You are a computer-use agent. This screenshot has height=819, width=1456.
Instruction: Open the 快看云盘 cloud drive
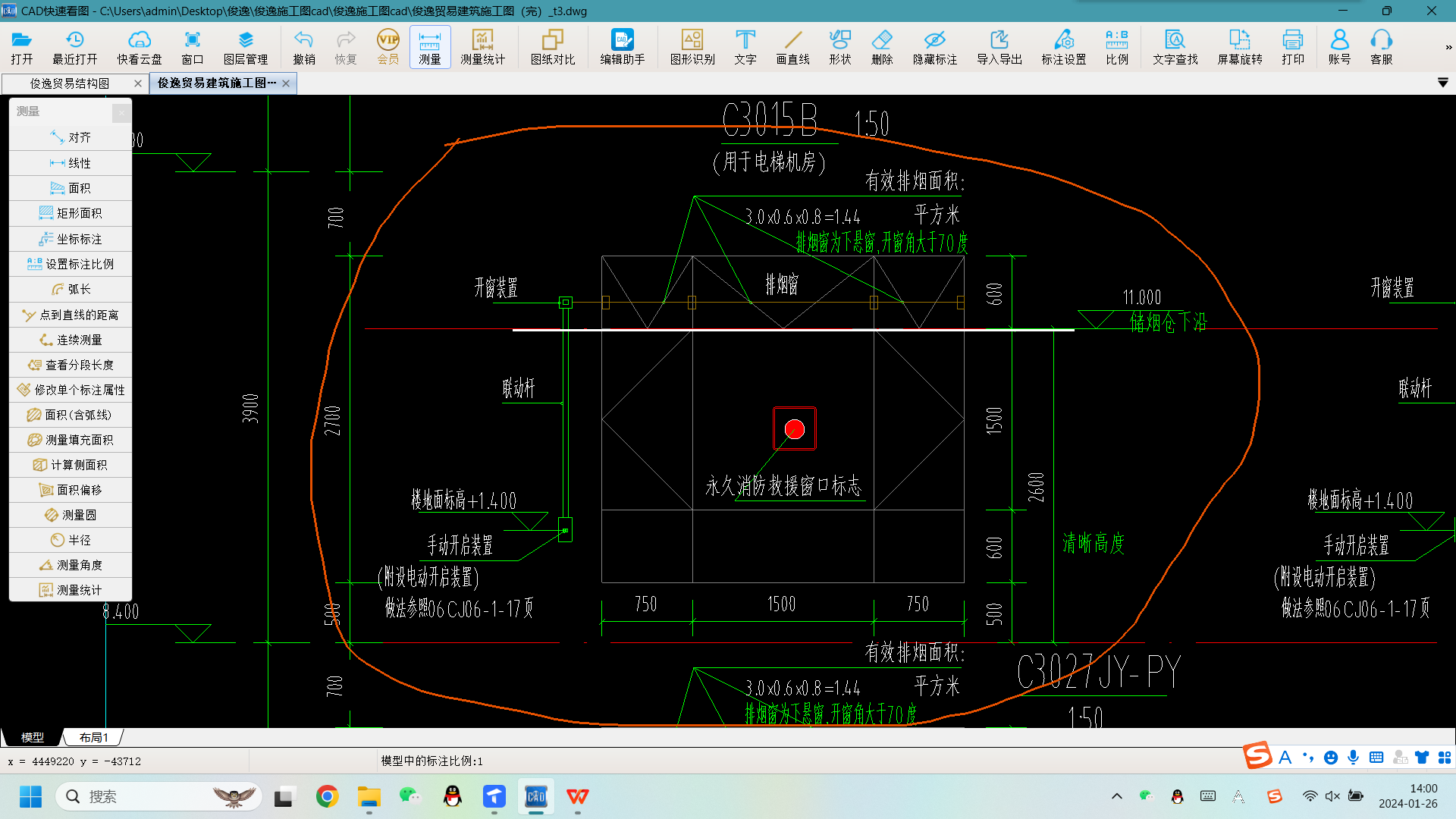140,47
